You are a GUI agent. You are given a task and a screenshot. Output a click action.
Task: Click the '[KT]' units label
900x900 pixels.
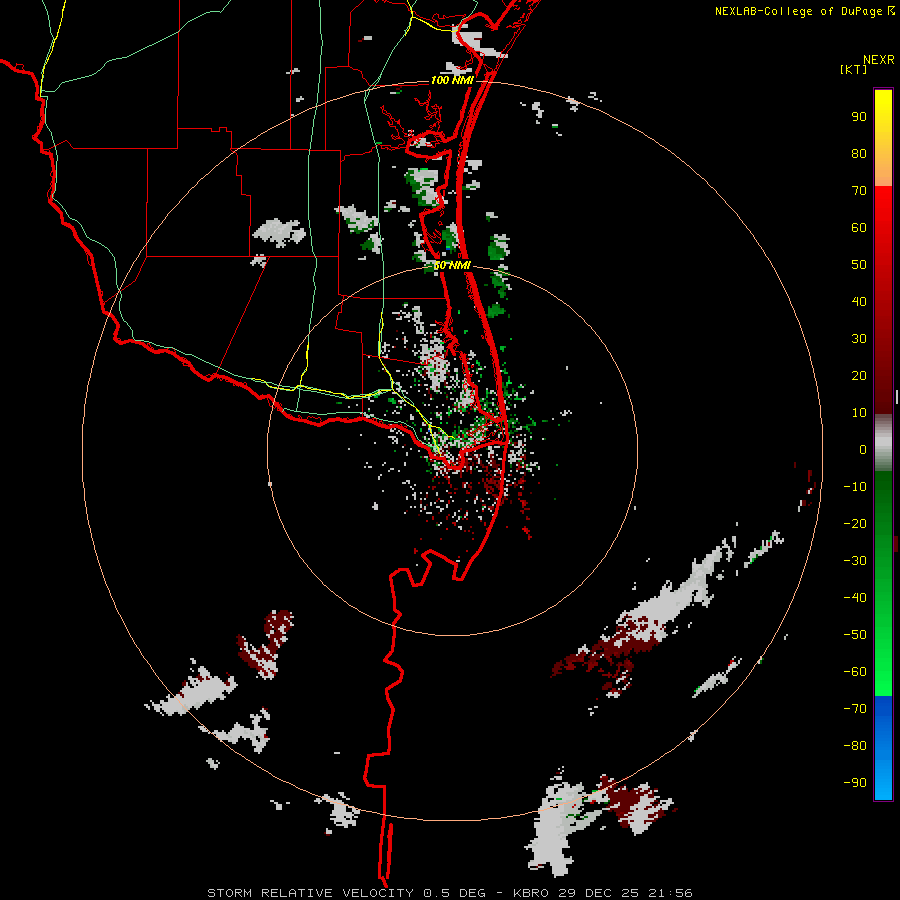[x=854, y=69]
